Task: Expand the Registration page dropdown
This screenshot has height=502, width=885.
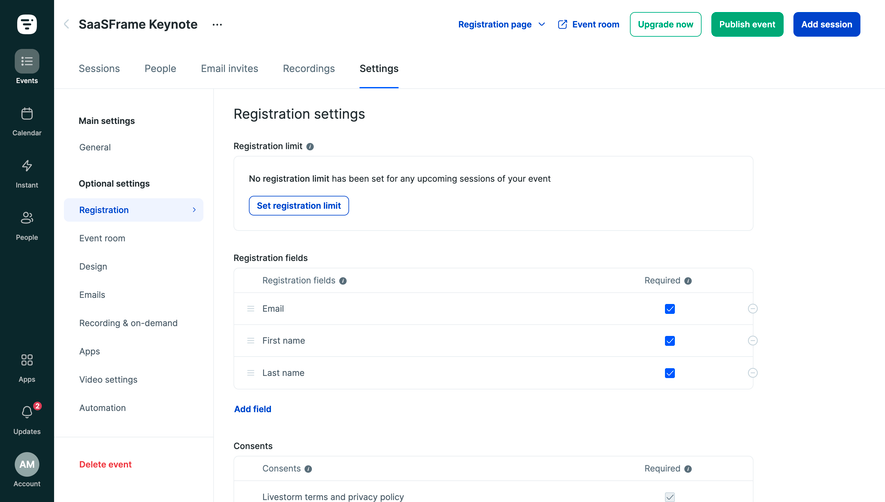Action: (x=501, y=24)
